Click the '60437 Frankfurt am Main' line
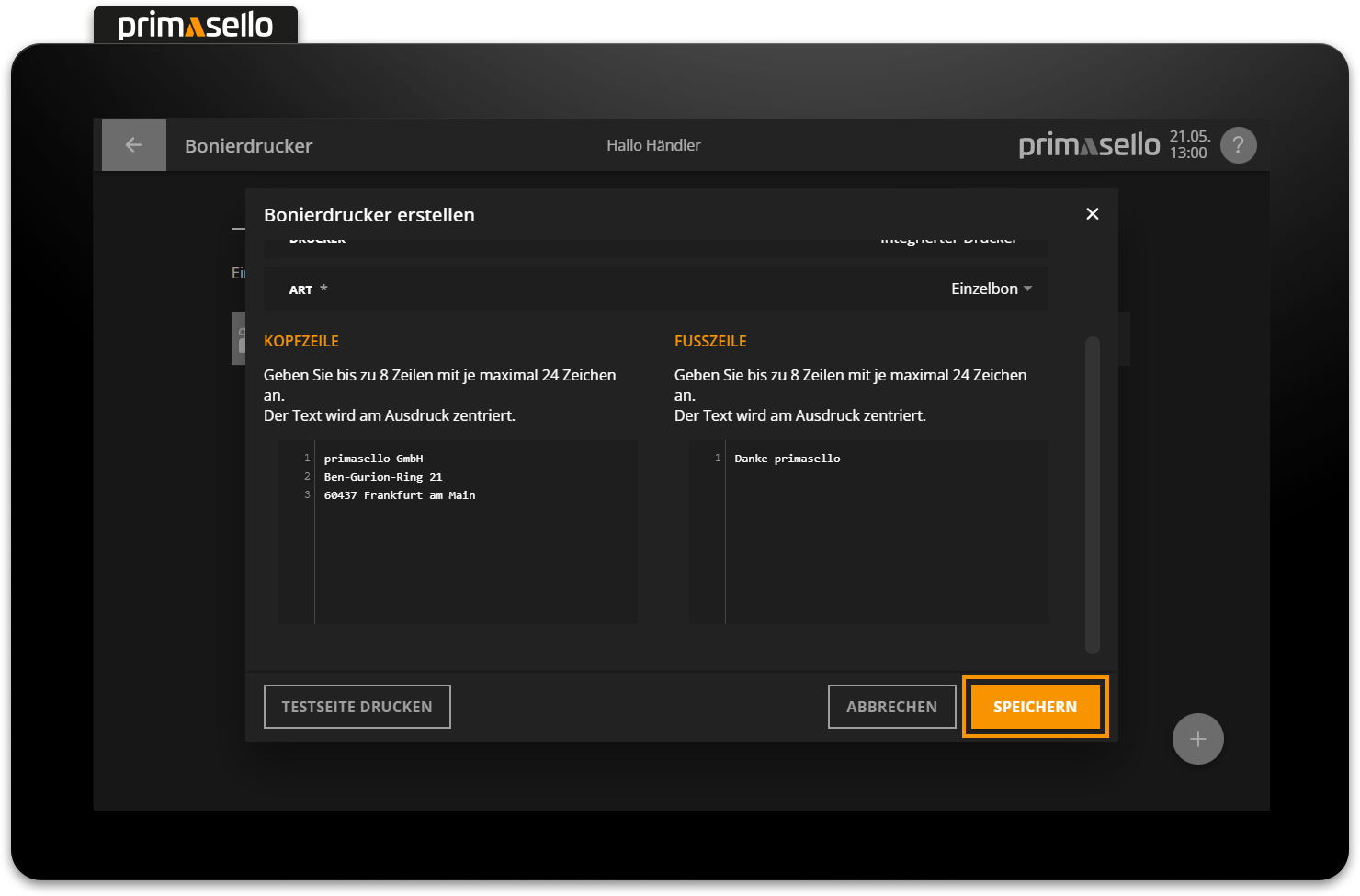The height and width of the screenshot is (896, 1360). [399, 495]
